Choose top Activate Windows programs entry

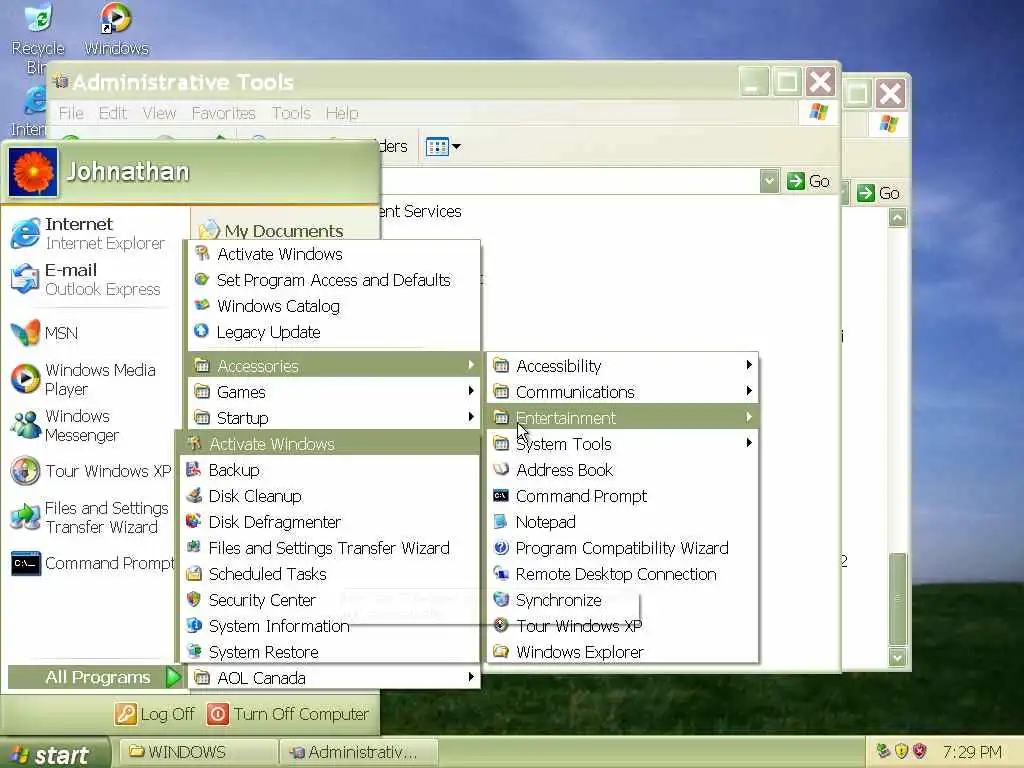[x=334, y=254]
